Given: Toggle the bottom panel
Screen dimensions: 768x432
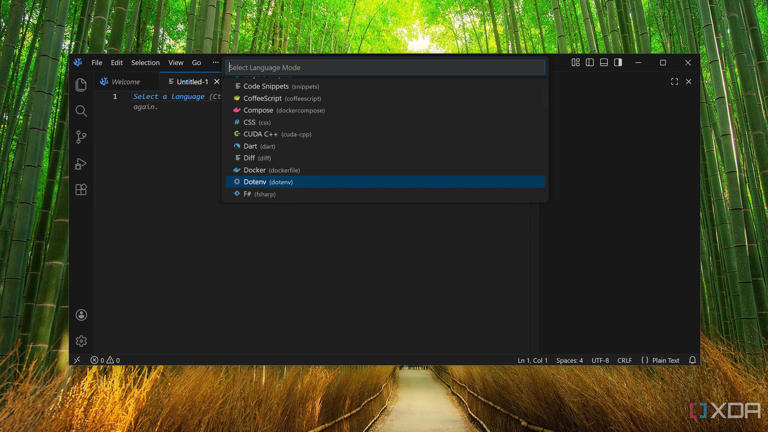Looking at the screenshot, I should [x=604, y=62].
